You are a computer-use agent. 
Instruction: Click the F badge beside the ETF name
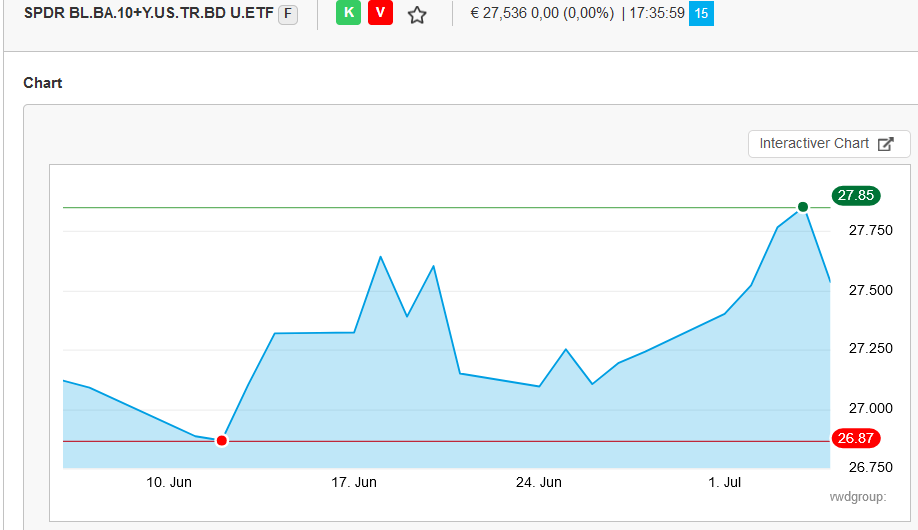[288, 14]
